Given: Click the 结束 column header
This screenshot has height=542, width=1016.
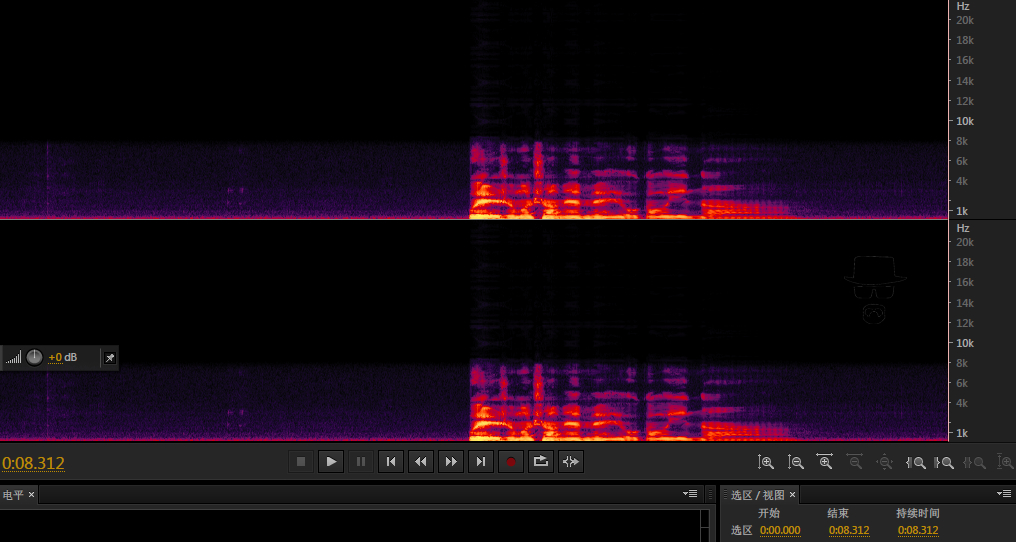Looking at the screenshot, I should [838, 513].
